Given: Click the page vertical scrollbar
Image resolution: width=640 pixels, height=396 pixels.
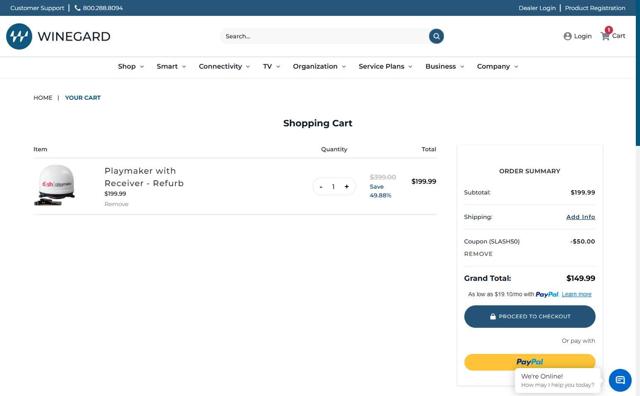Looking at the screenshot, I should pos(638,82).
